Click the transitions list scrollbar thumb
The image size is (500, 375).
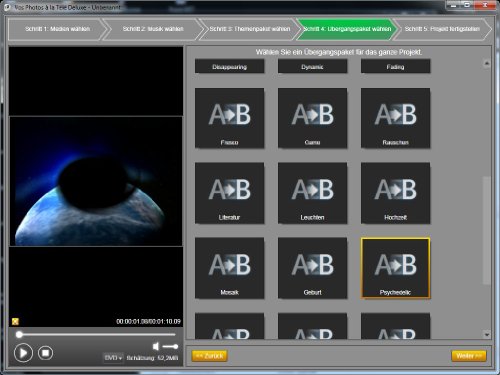coord(487,231)
